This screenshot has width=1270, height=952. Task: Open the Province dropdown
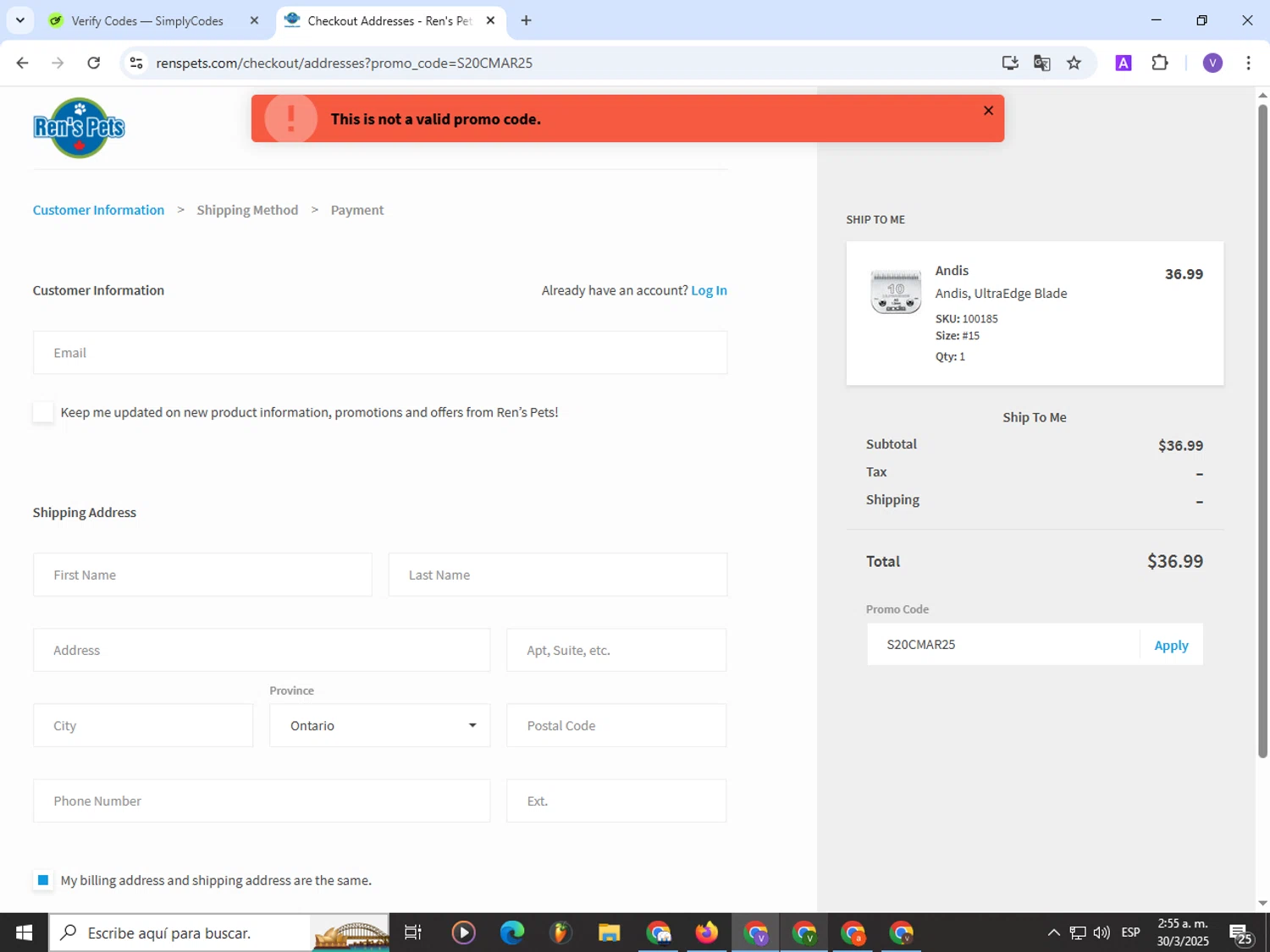380,725
